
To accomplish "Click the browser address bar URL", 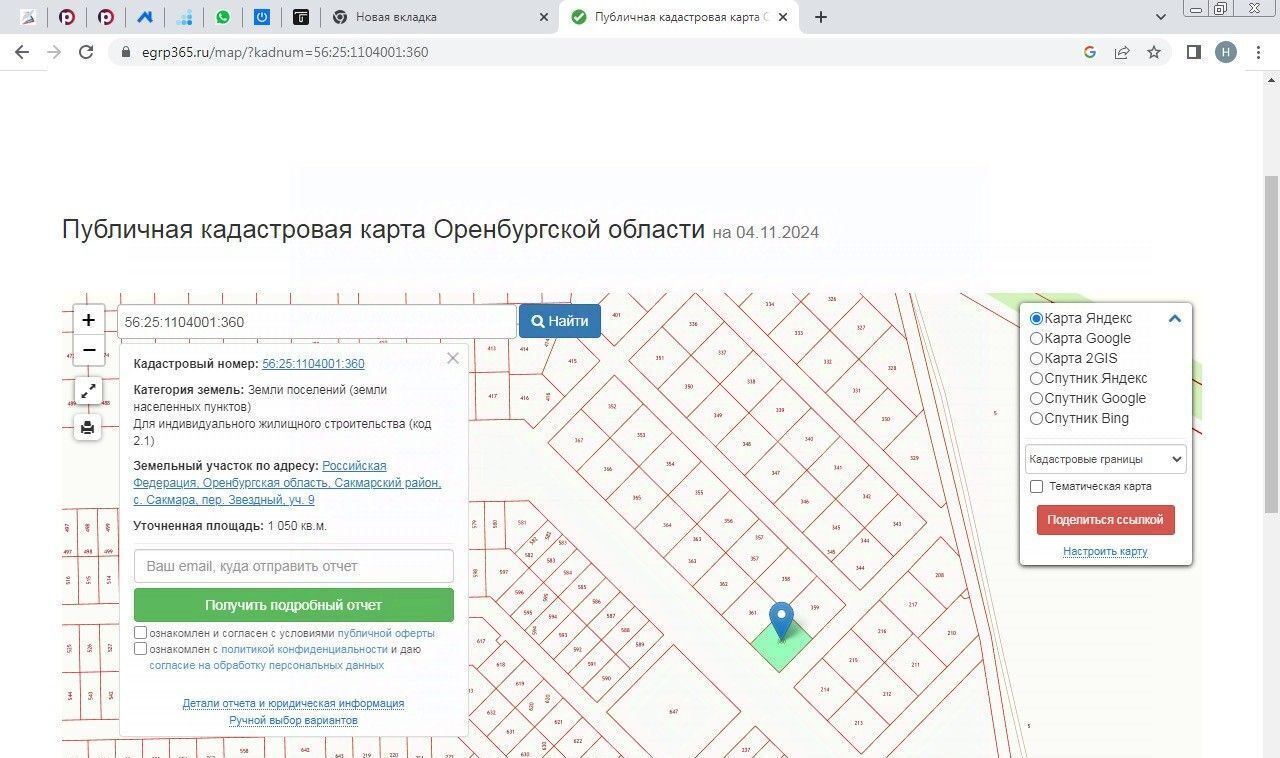I will click(x=285, y=52).
